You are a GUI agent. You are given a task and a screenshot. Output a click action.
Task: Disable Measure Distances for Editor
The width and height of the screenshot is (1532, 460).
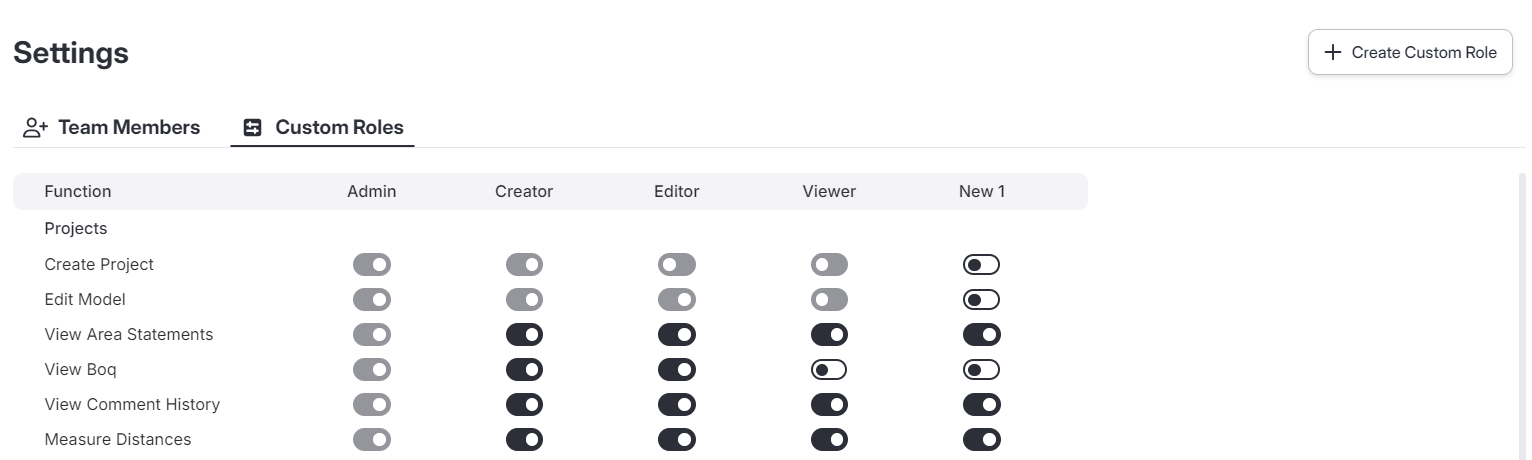click(677, 440)
